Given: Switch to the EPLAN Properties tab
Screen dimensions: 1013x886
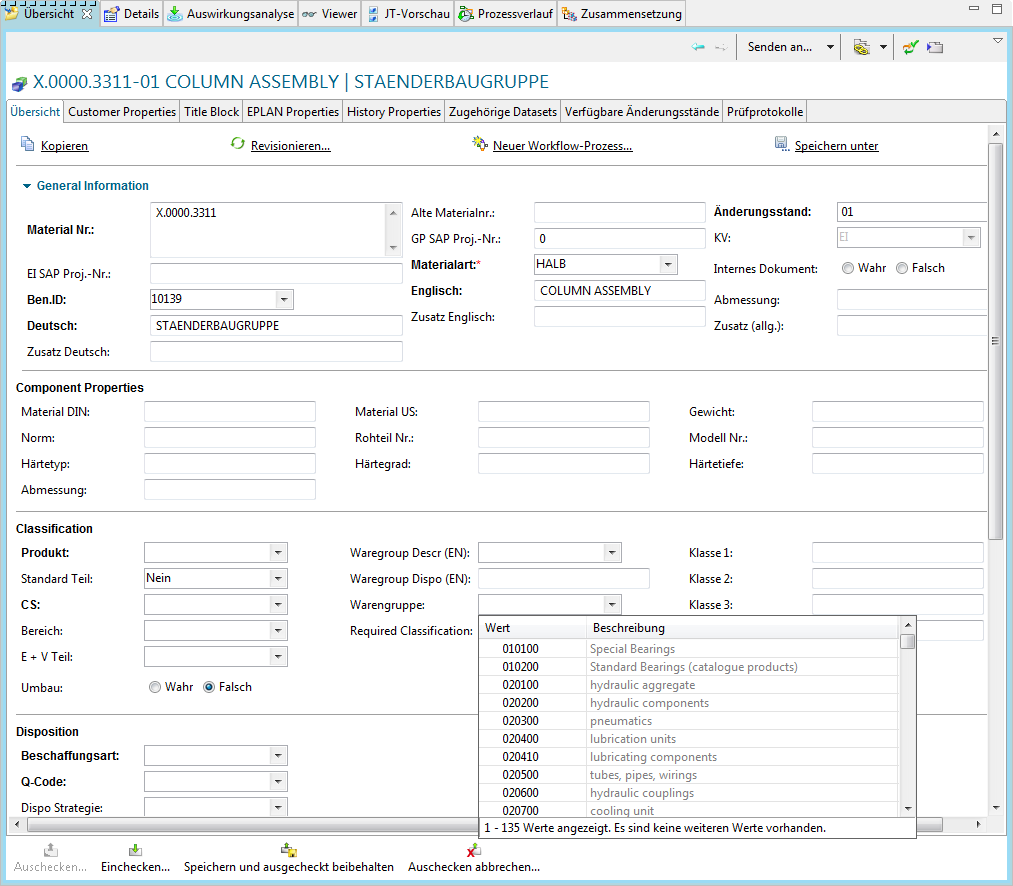Looking at the screenshot, I should coord(293,112).
